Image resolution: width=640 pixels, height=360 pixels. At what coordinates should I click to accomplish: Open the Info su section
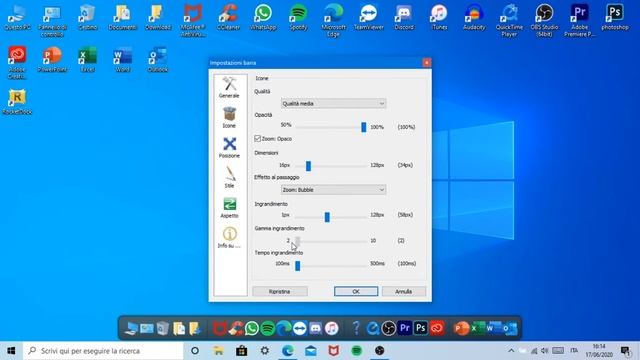point(229,238)
